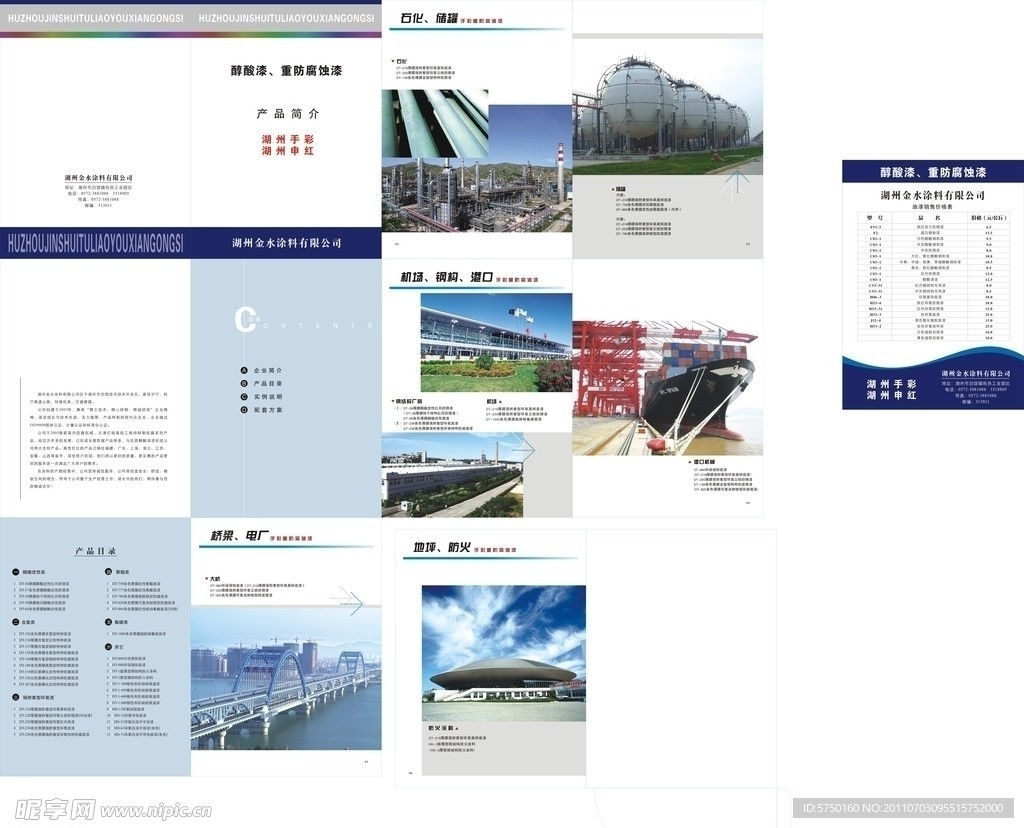Expand the 石化 triangle marker
The height and width of the screenshot is (828, 1024).
click(393, 61)
